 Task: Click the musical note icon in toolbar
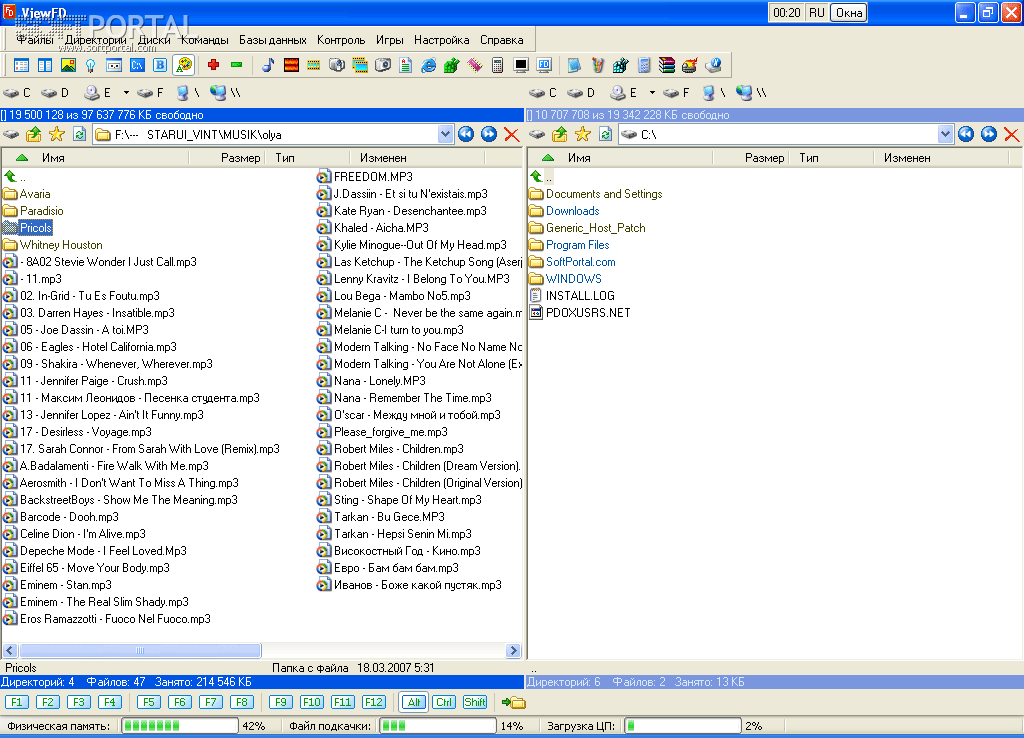(268, 65)
